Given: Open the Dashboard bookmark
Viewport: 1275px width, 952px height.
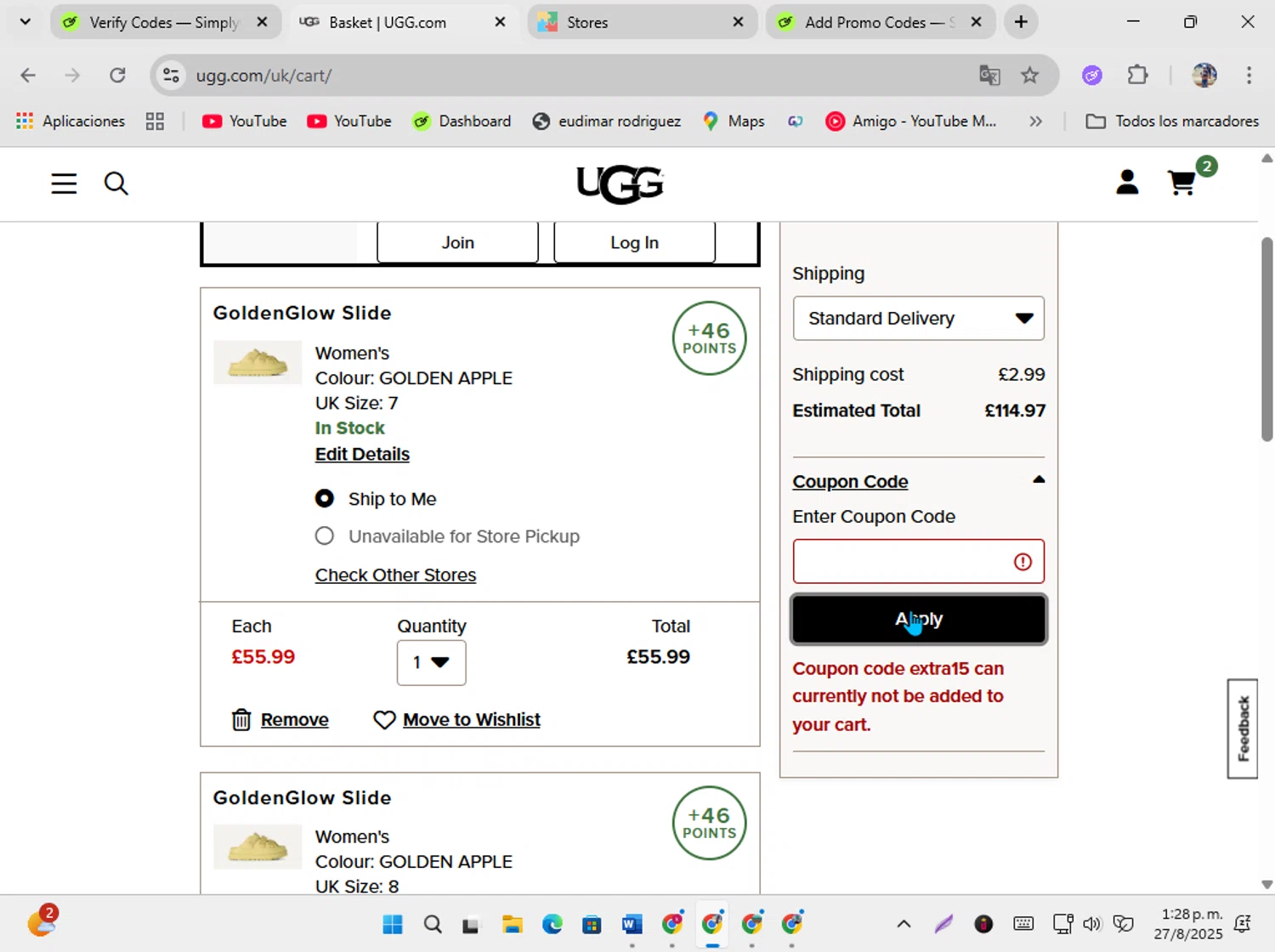Looking at the screenshot, I should pos(462,121).
